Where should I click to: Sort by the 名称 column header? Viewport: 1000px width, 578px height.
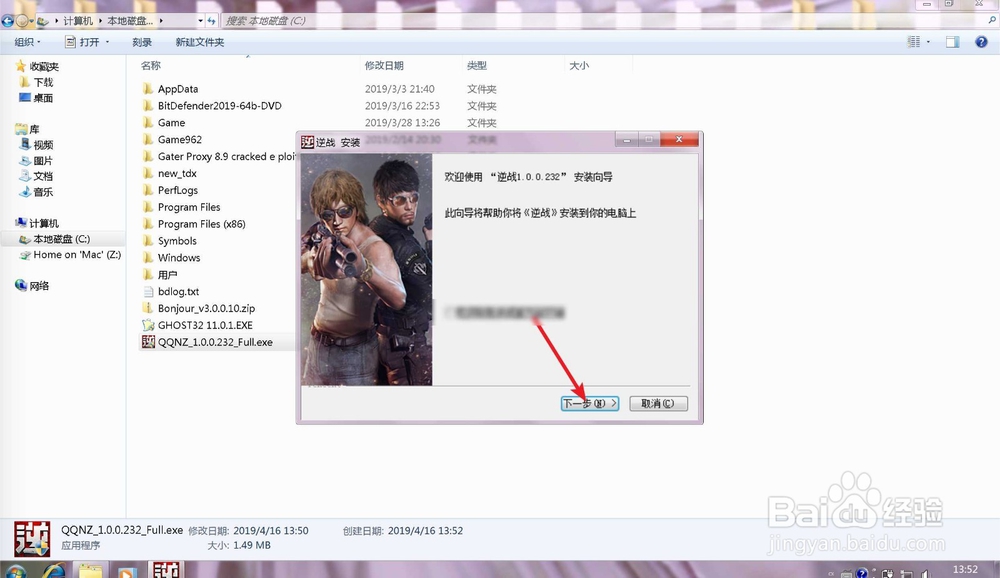(x=151, y=66)
